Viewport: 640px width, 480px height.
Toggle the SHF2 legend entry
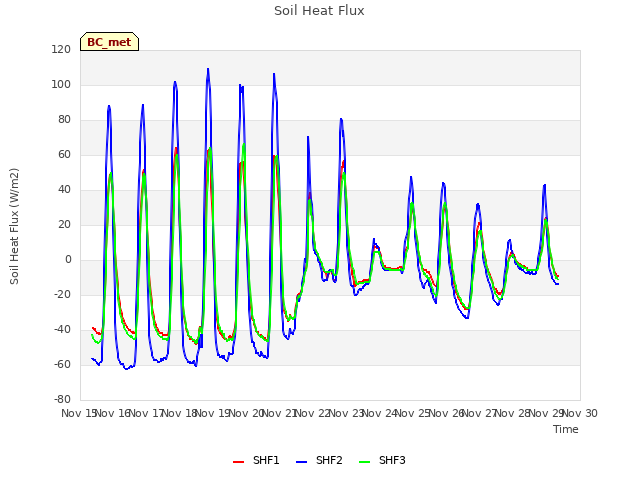[319, 460]
